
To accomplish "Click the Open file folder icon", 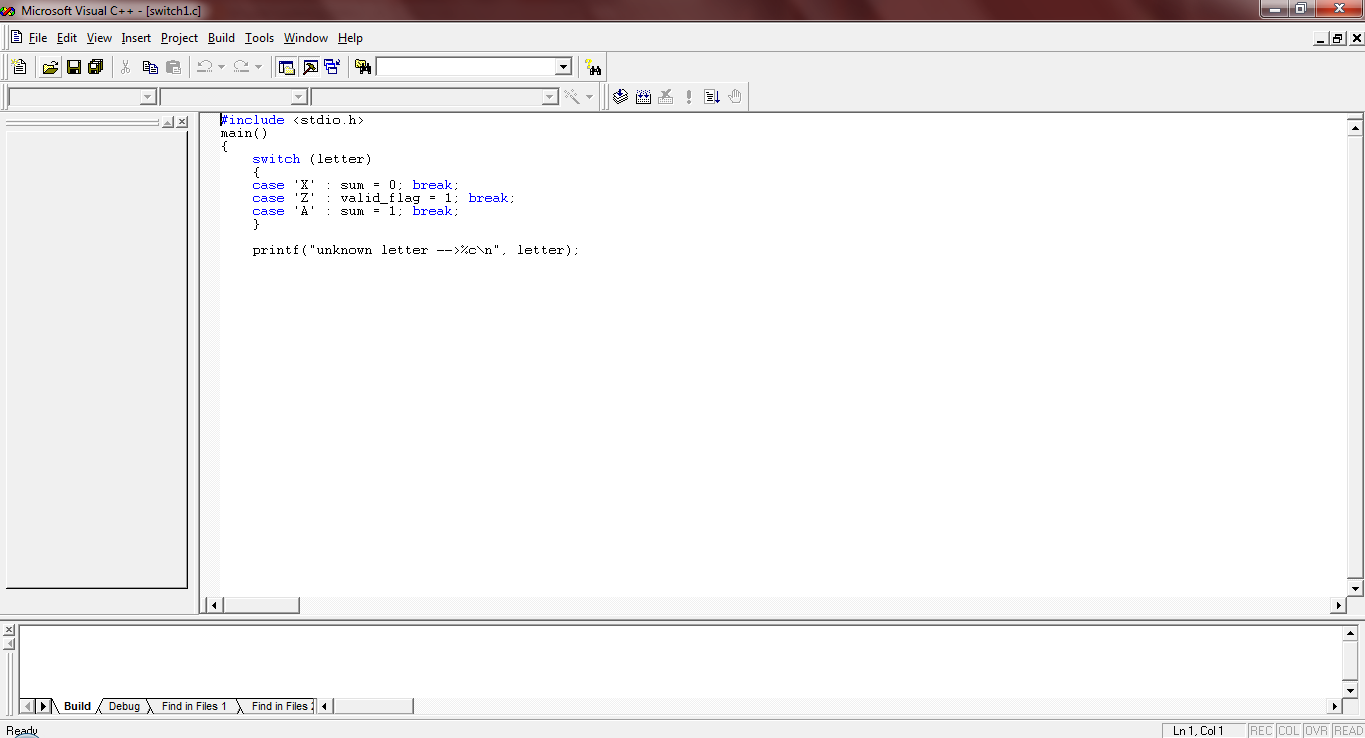I will tap(50, 67).
